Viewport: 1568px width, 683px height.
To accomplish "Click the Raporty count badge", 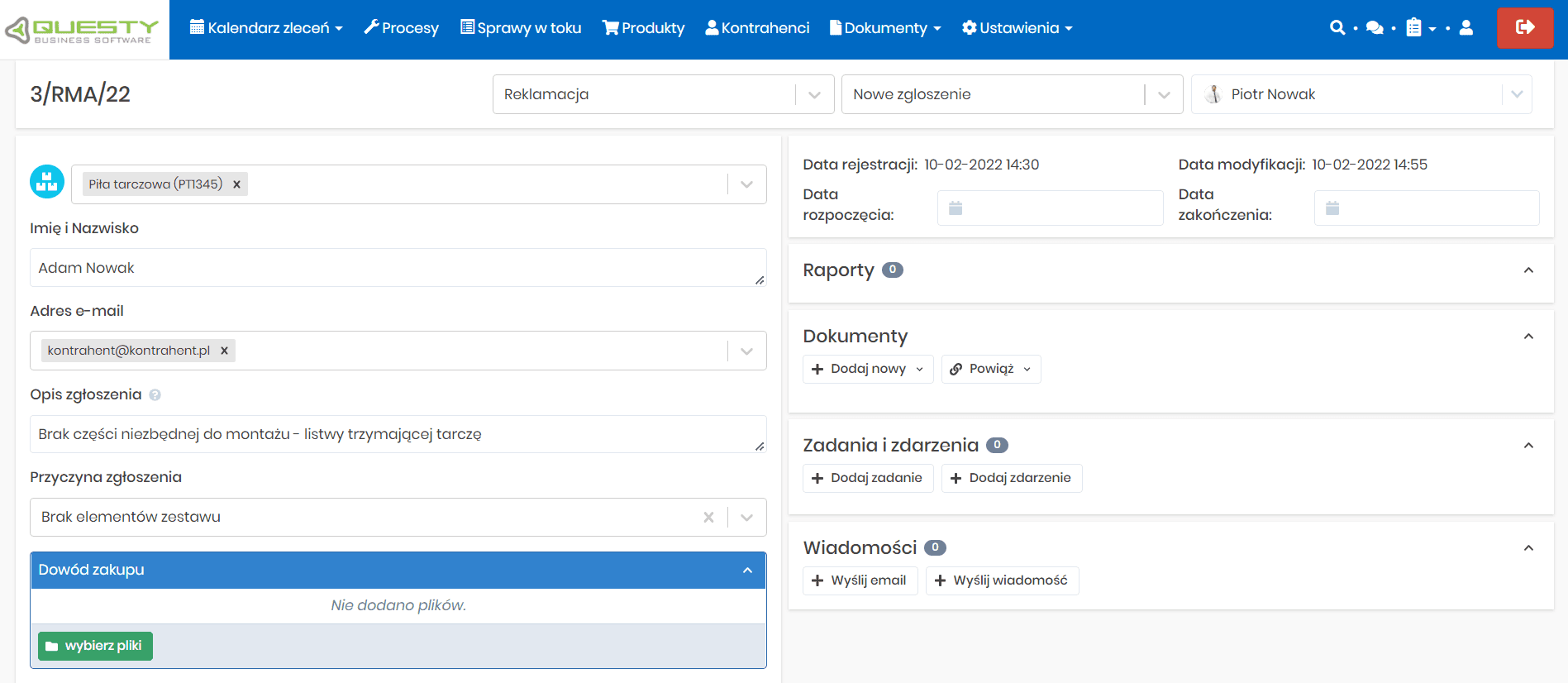I will click(892, 270).
